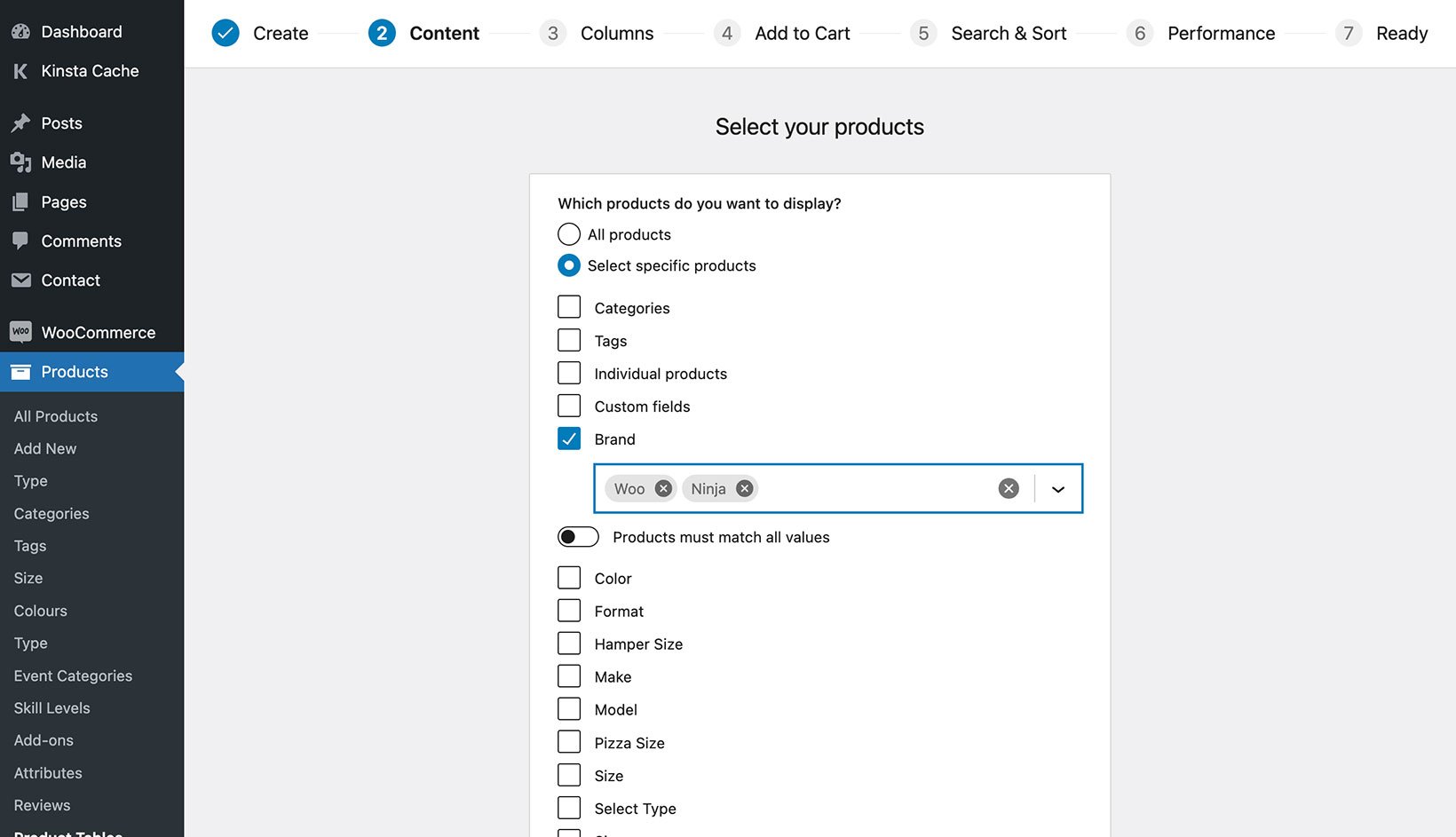
Task: Select the All products radio option
Action: tap(568, 233)
